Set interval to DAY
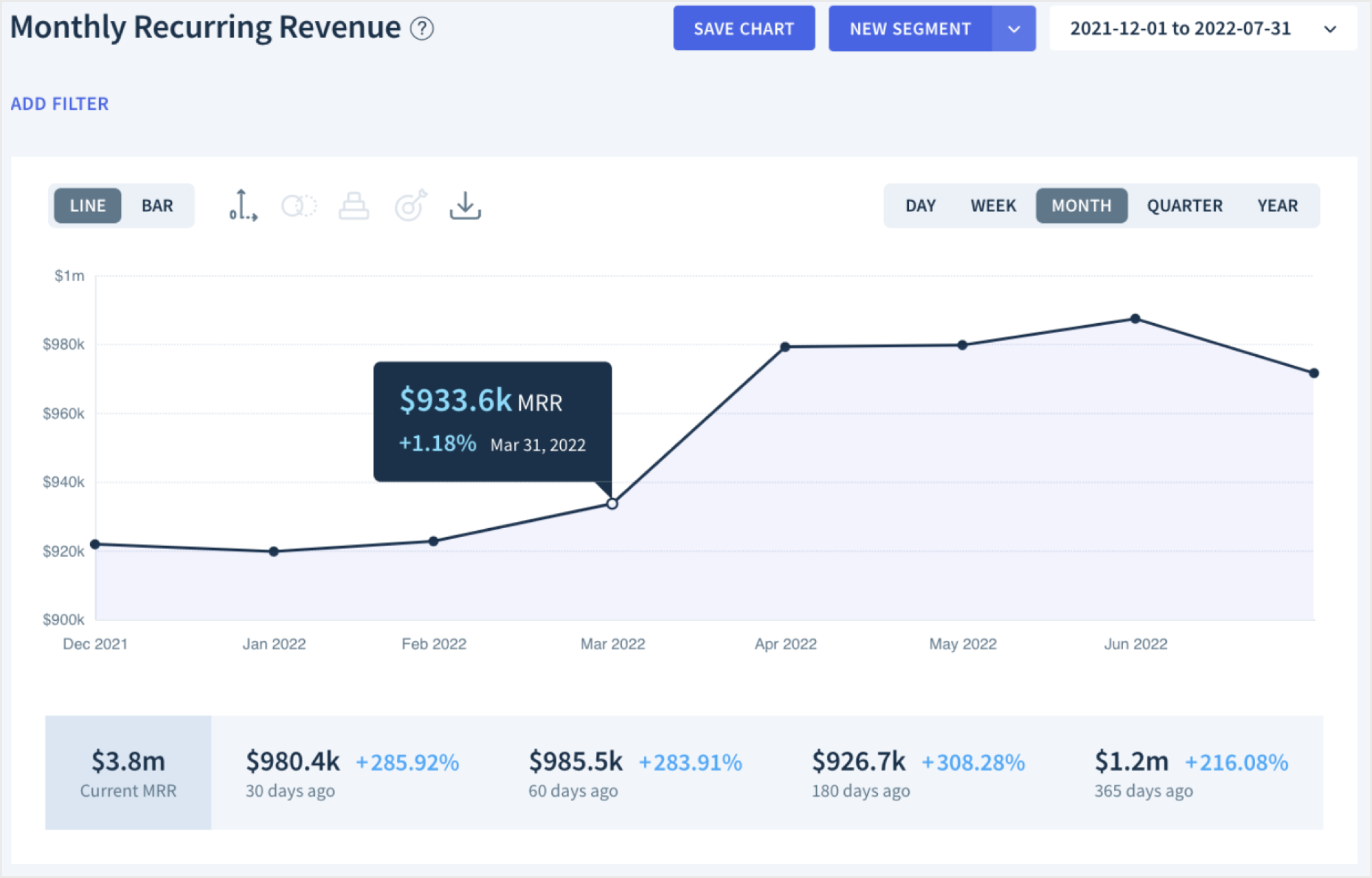 pyautogui.click(x=920, y=206)
